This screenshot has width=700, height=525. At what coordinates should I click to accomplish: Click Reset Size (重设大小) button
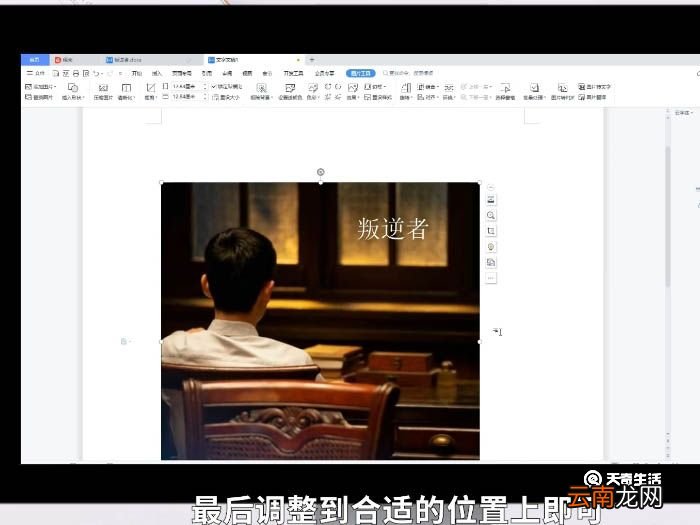(x=226, y=97)
